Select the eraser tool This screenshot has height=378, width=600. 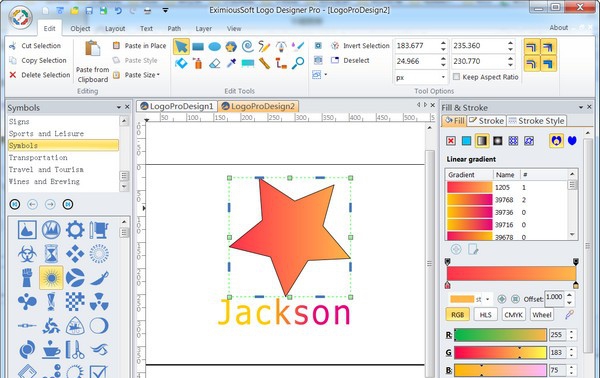tap(214, 63)
